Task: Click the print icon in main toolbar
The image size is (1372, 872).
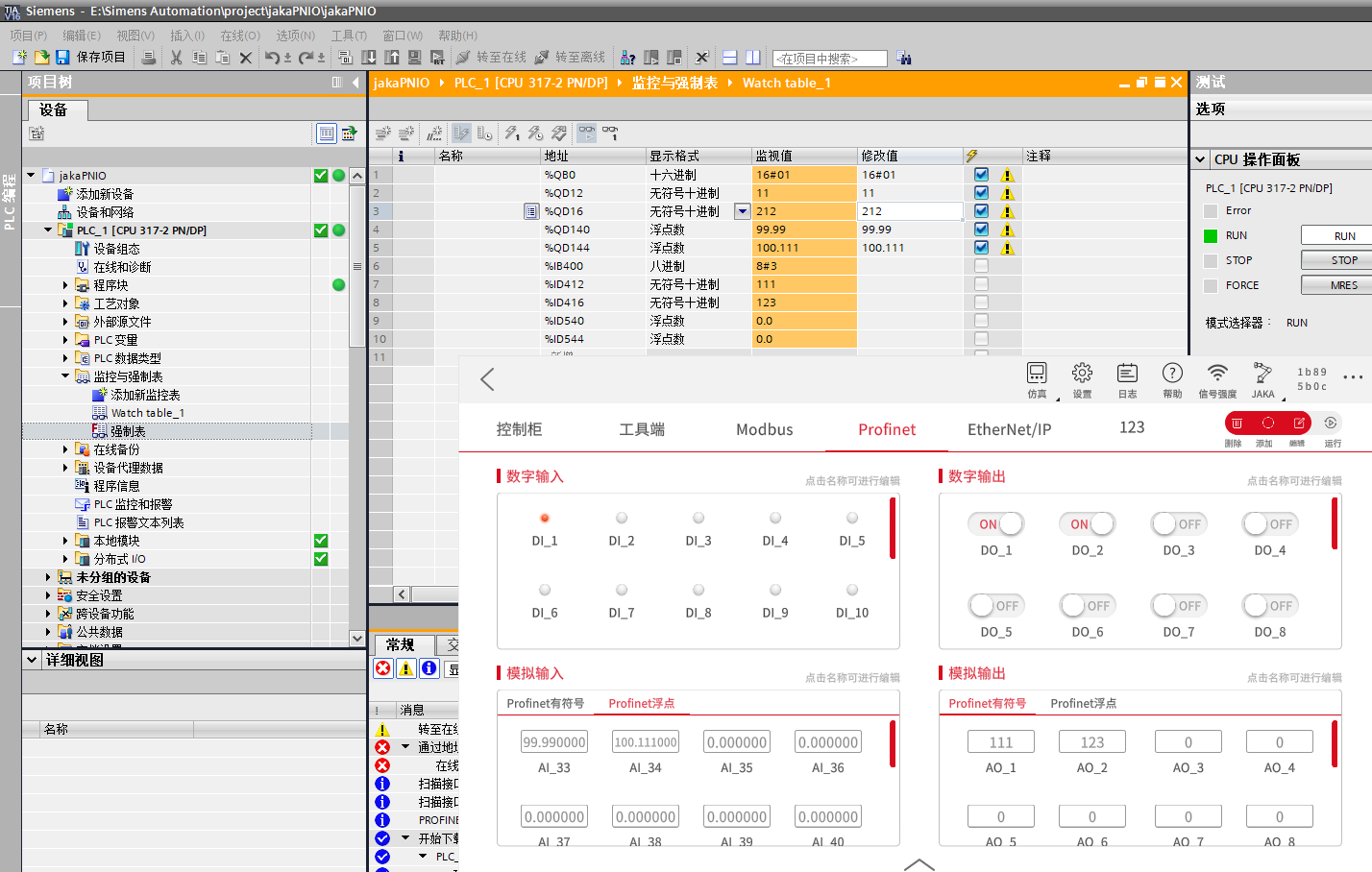Action: [149, 58]
